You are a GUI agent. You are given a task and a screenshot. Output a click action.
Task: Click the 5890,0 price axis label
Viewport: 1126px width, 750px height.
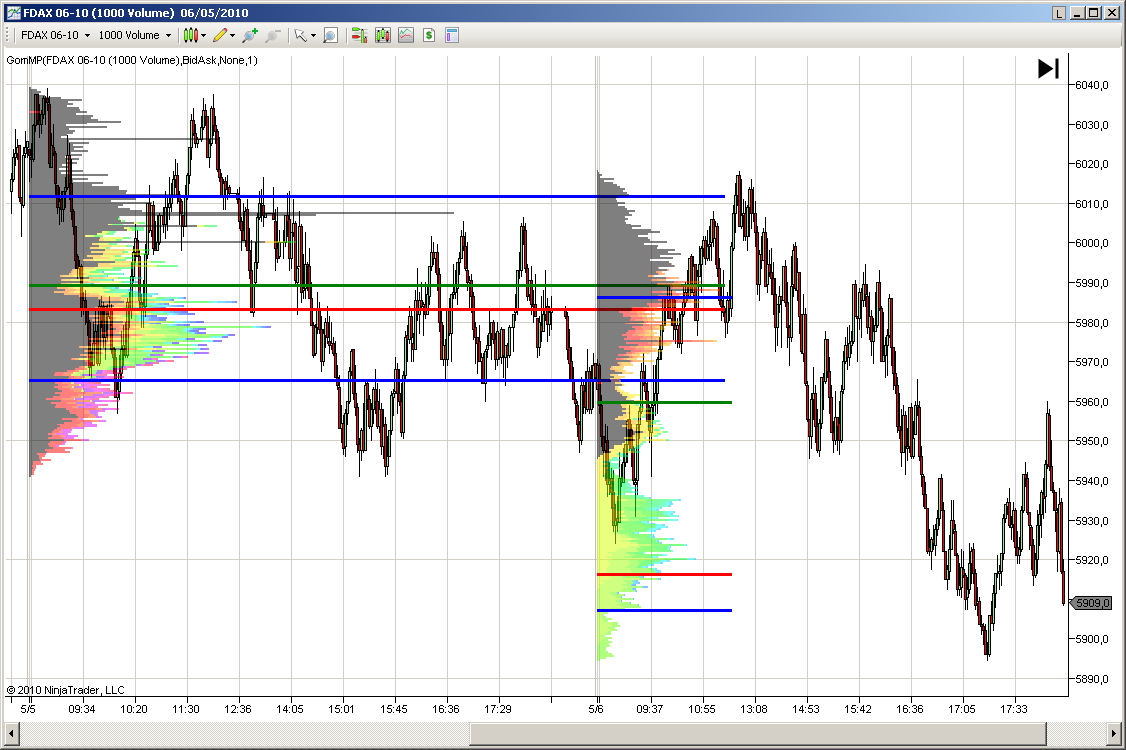1092,678
